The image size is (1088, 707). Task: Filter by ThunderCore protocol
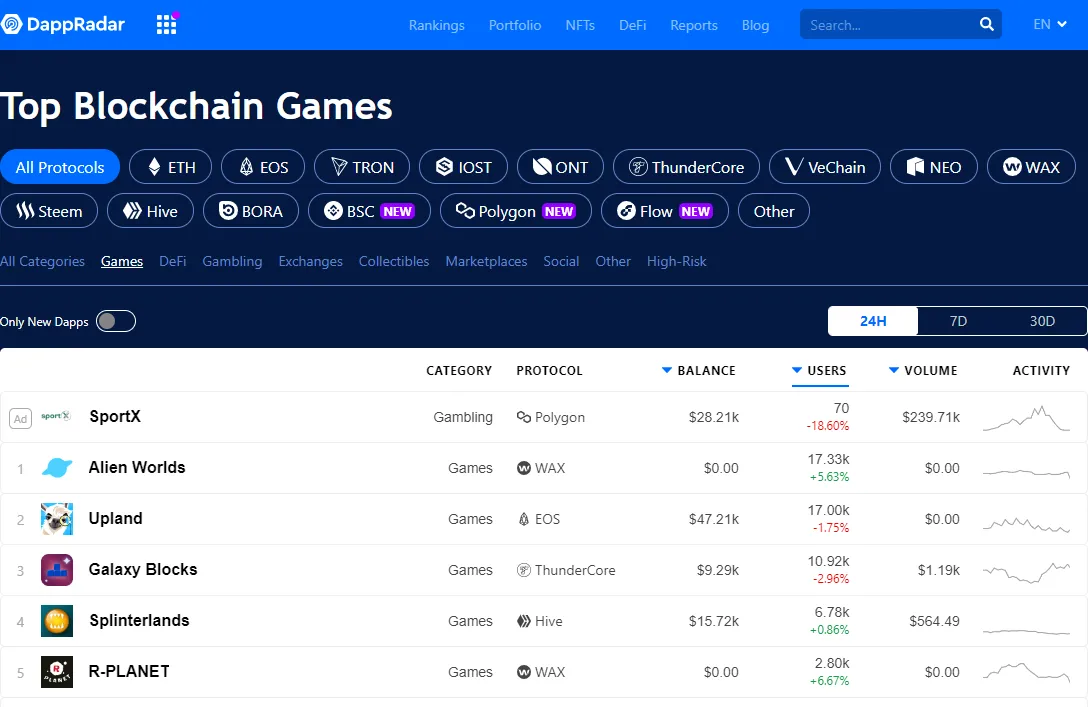686,167
